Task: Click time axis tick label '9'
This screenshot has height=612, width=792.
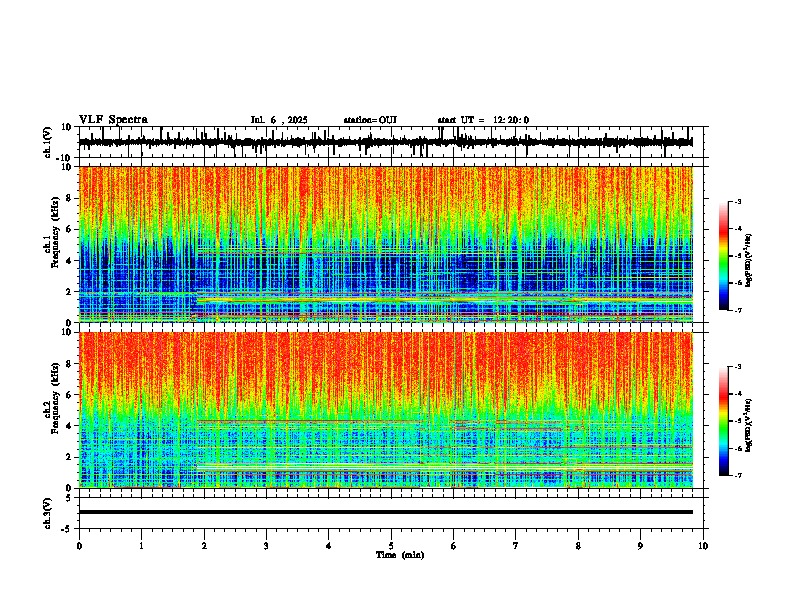Action: pos(640,546)
